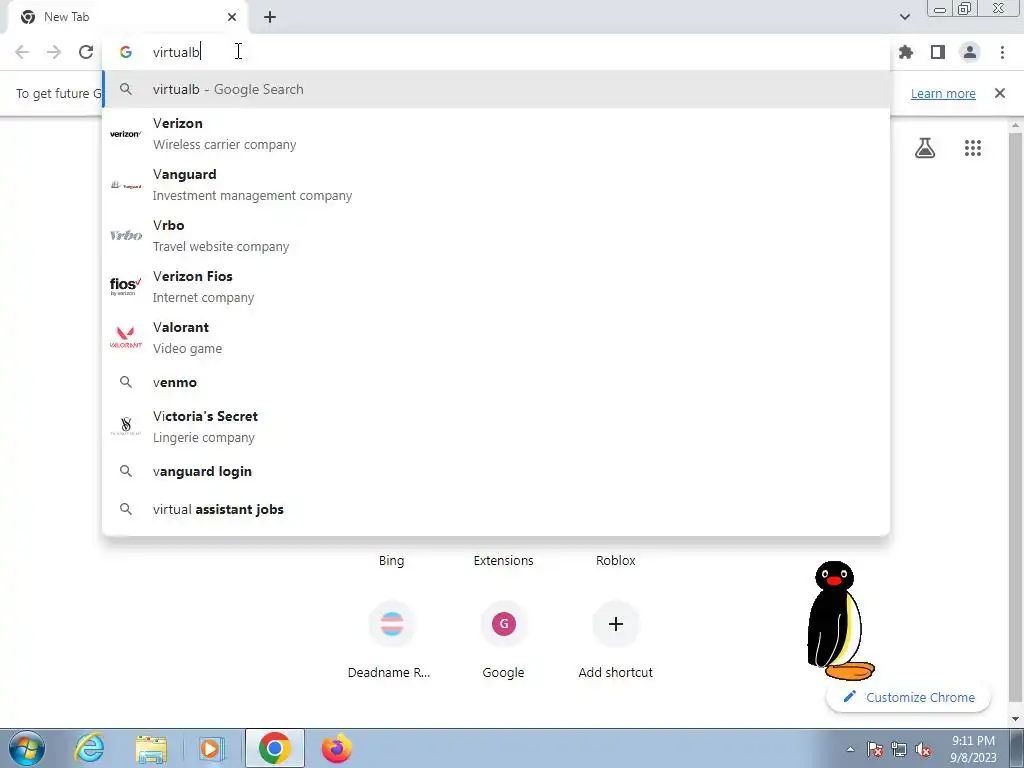Open the Google apps grid icon
The height and width of the screenshot is (768, 1024).
[973, 148]
